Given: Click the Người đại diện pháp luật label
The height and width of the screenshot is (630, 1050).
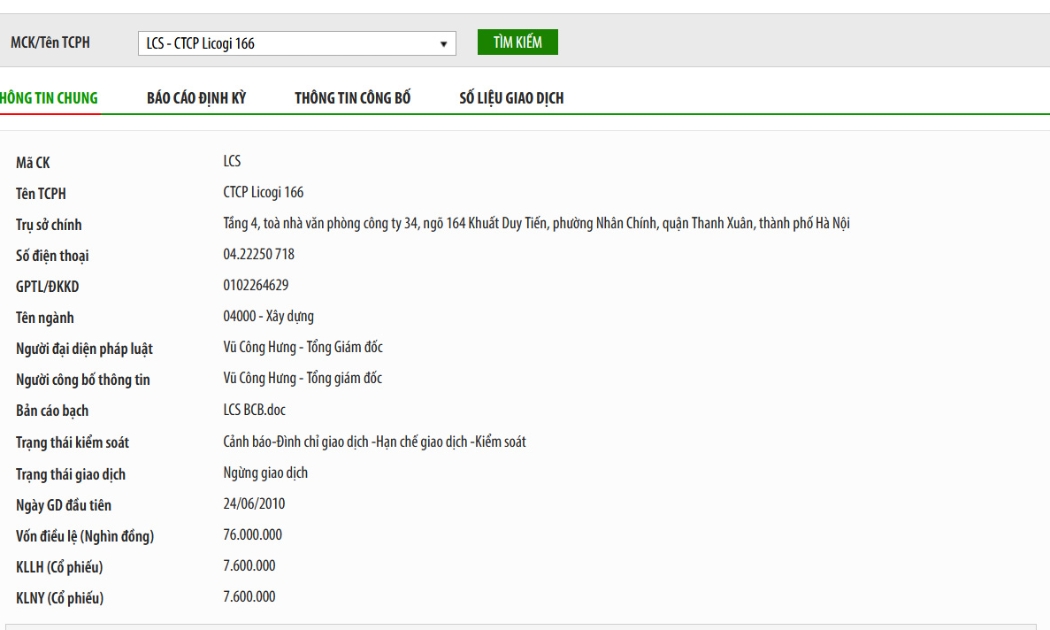Looking at the screenshot, I should 84,349.
